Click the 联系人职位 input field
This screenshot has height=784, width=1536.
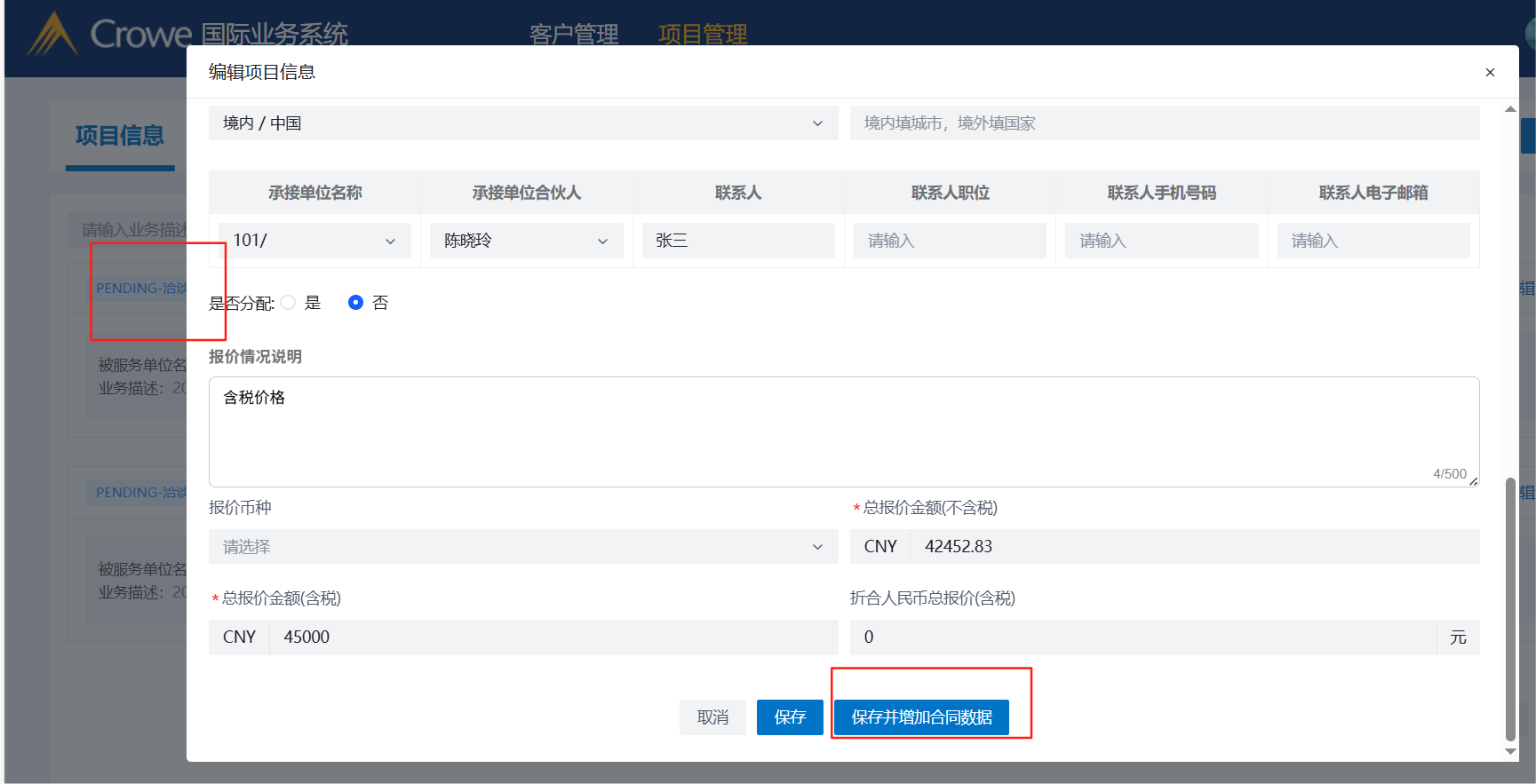point(950,241)
